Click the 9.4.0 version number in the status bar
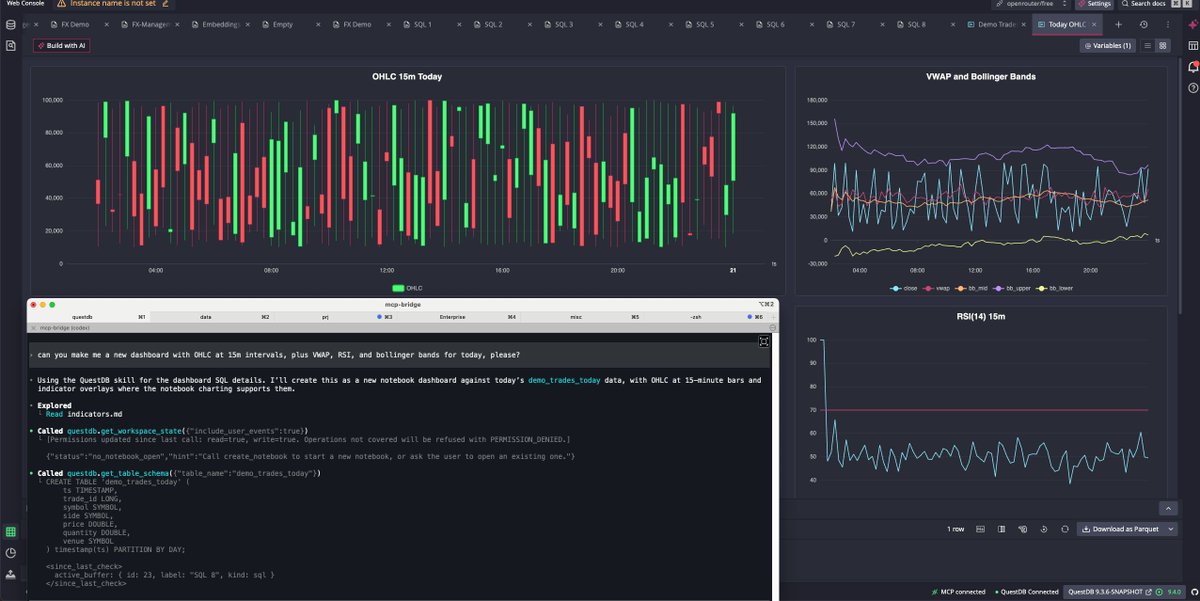Screen dimensions: 1200x601 pyautogui.click(x=1175, y=592)
